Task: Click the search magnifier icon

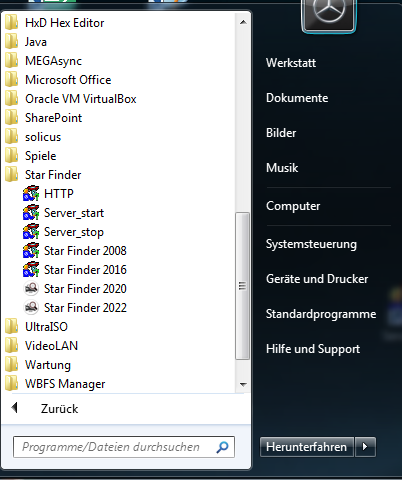Action: coord(222,447)
